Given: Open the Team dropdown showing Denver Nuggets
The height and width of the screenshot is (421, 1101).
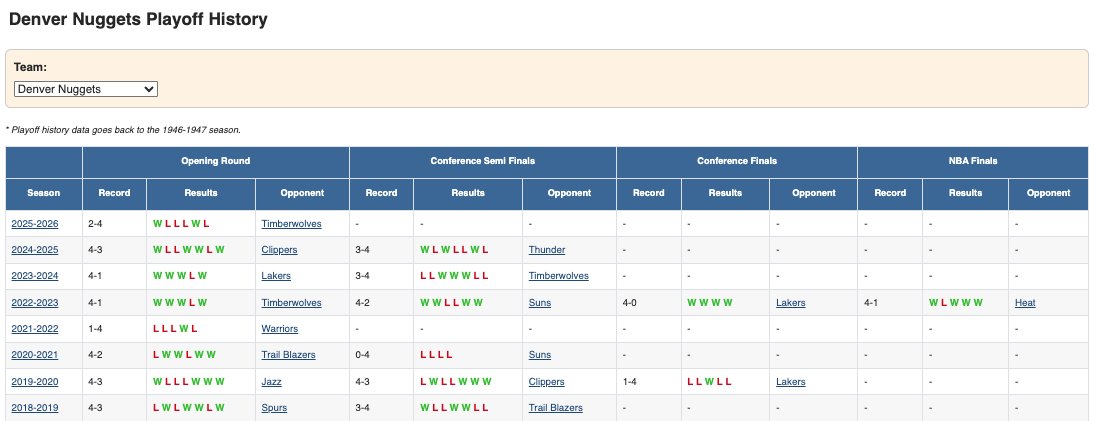Looking at the screenshot, I should [x=86, y=89].
